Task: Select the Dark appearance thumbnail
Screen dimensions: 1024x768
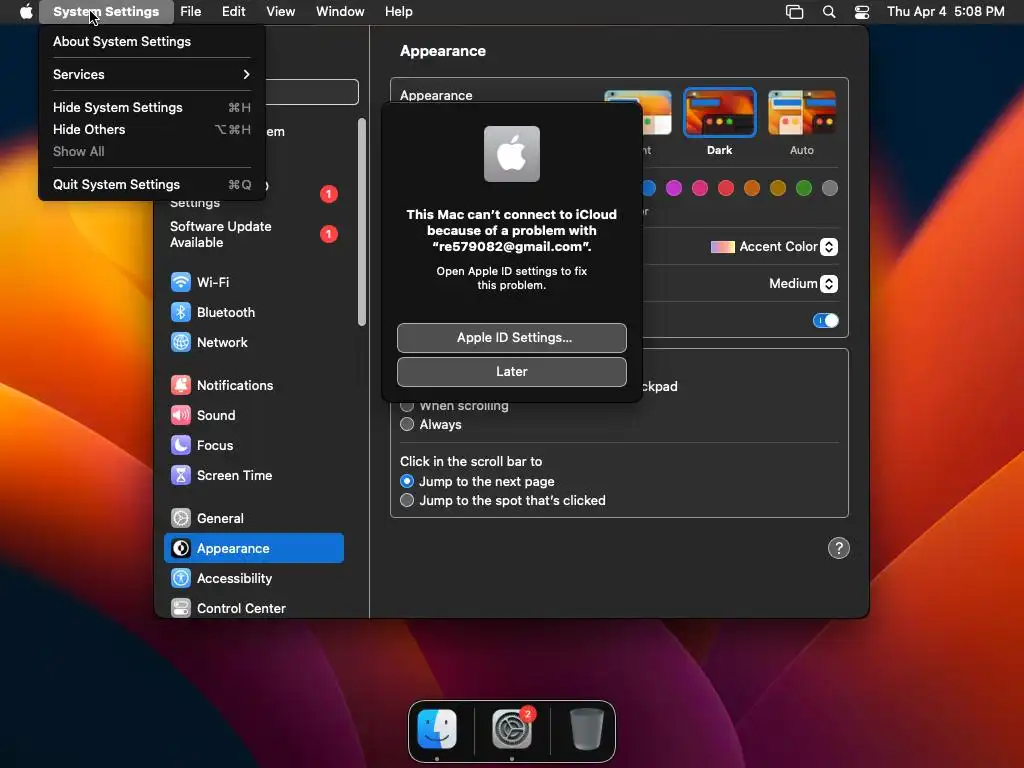Action: pyautogui.click(x=720, y=112)
